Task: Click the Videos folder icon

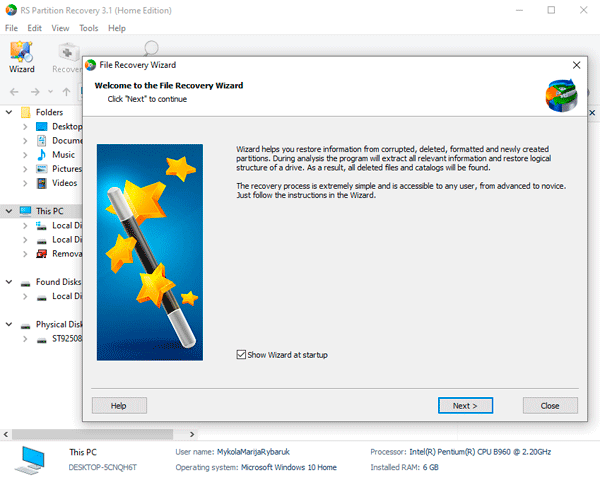Action: (41, 183)
